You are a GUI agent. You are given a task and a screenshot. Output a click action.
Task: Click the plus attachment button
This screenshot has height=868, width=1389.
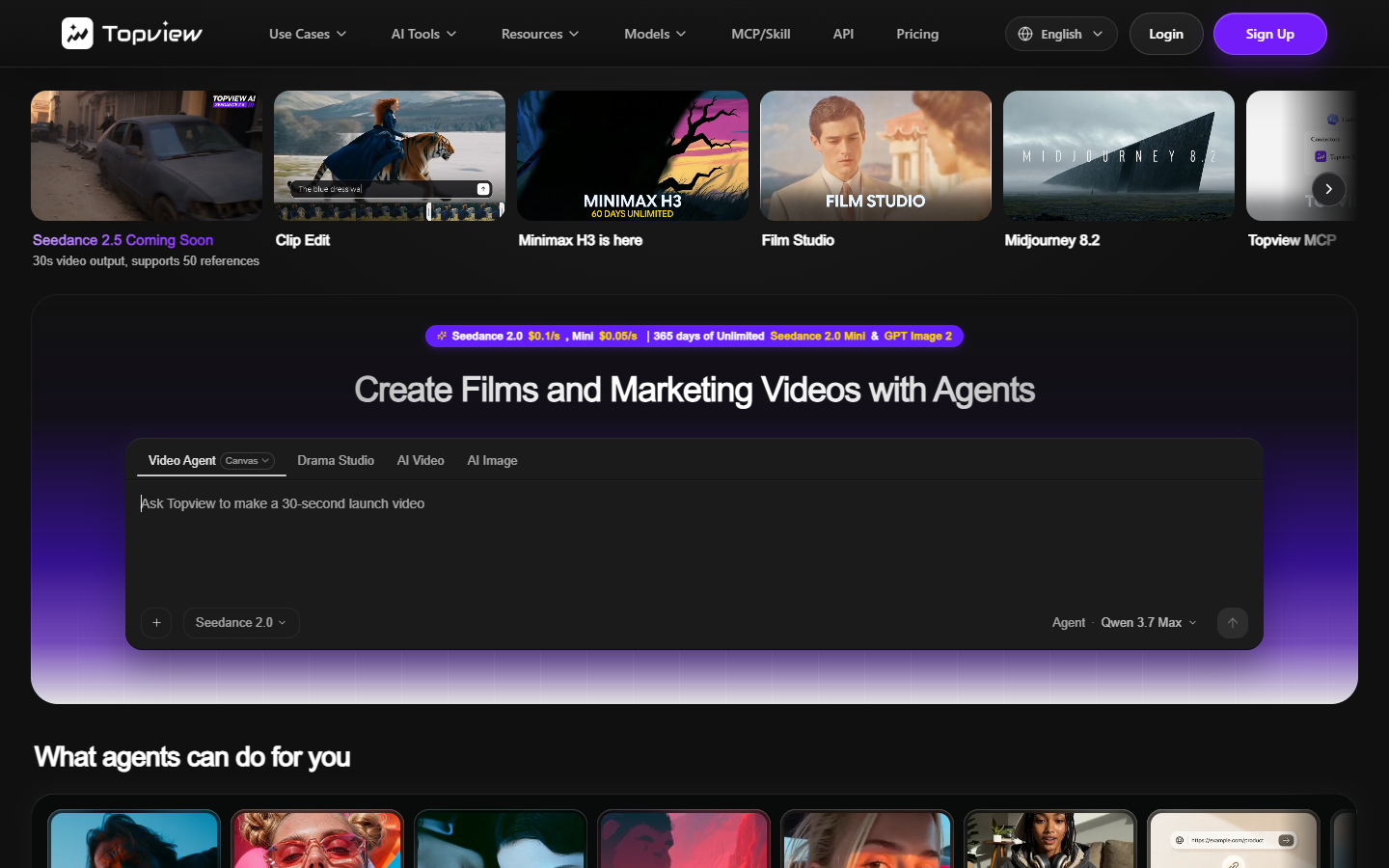click(x=156, y=623)
